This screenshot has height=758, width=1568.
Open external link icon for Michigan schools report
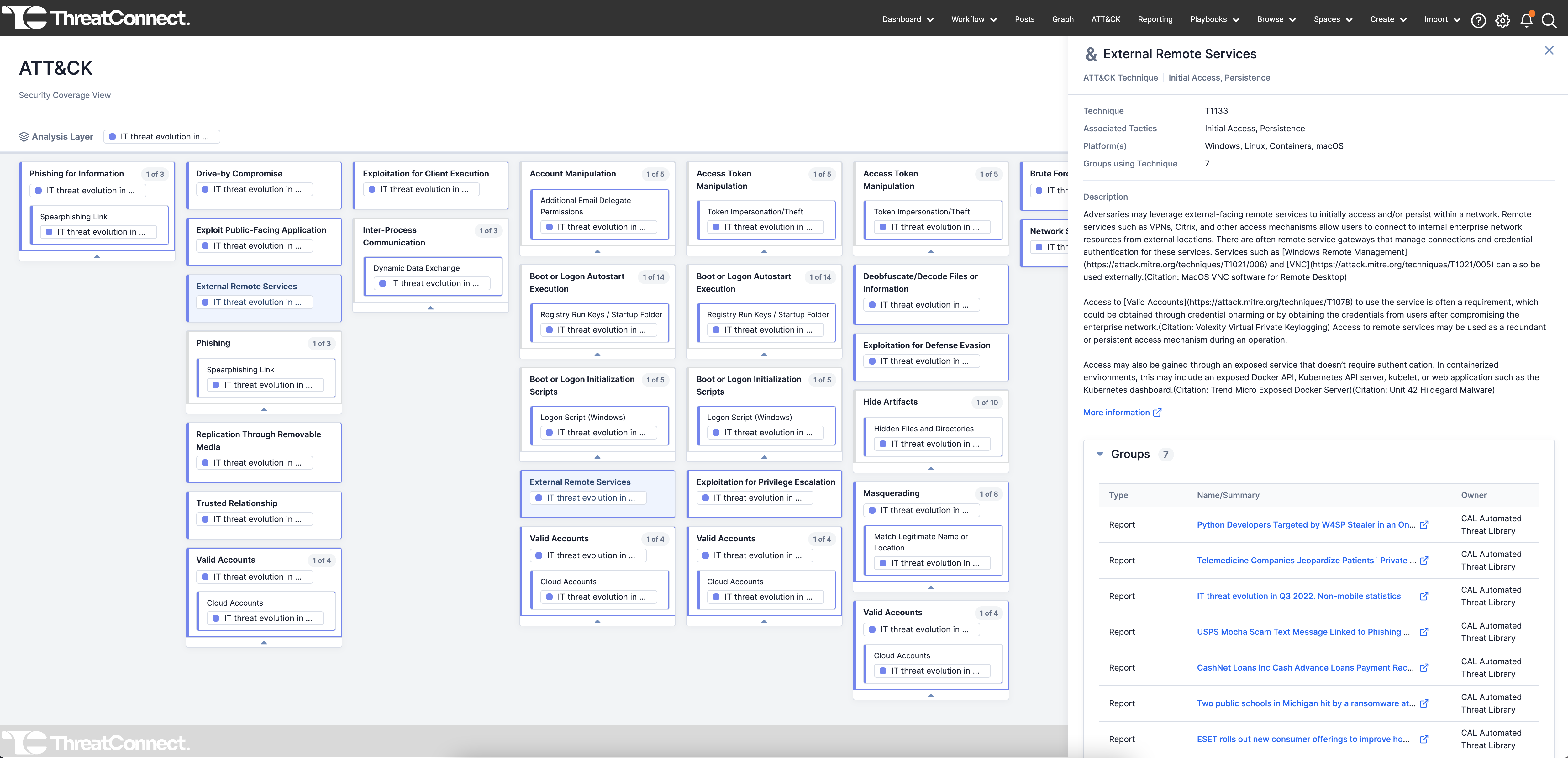[1424, 703]
